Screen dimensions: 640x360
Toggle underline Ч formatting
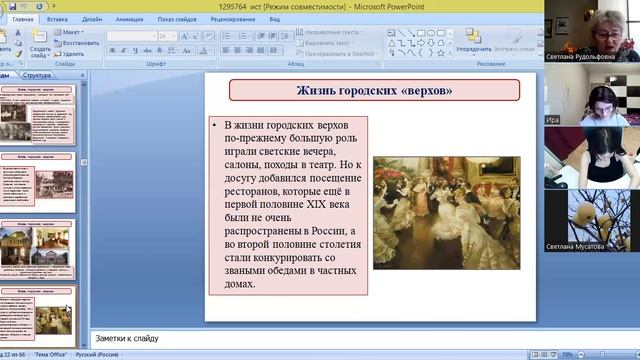click(135, 51)
